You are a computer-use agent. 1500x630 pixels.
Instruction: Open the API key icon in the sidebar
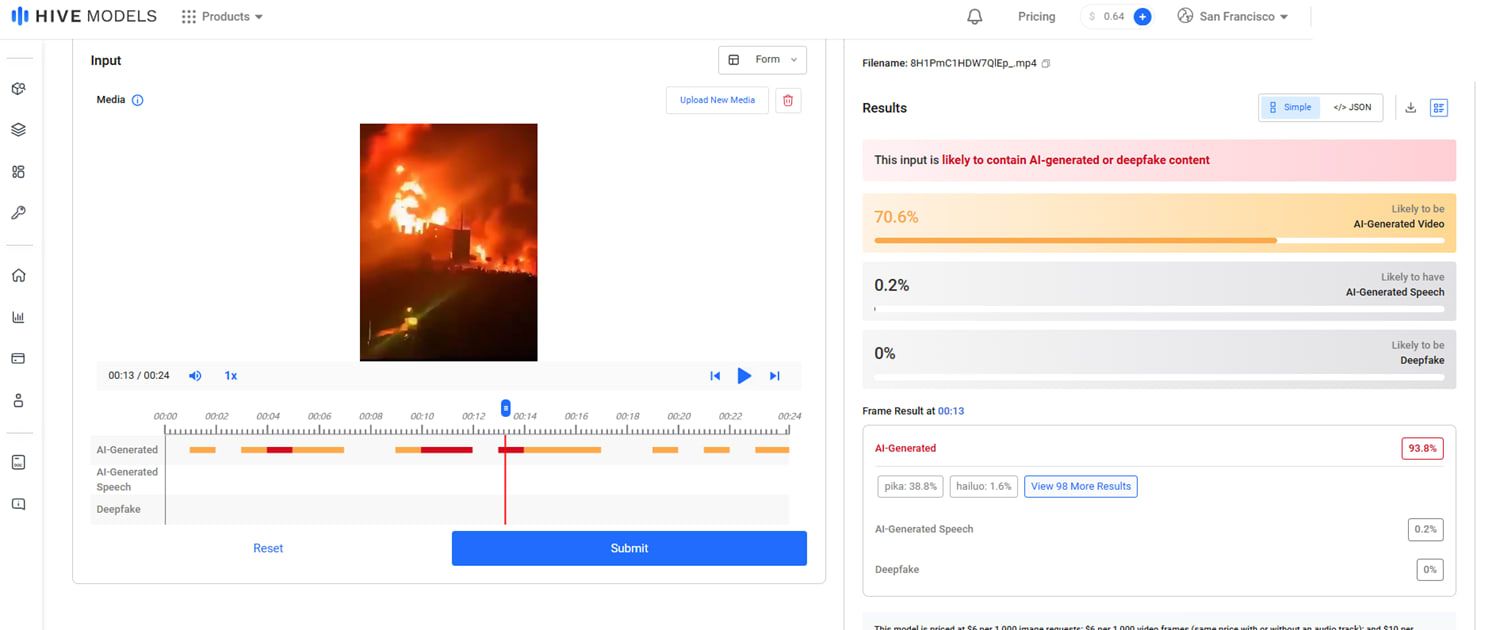click(18, 213)
